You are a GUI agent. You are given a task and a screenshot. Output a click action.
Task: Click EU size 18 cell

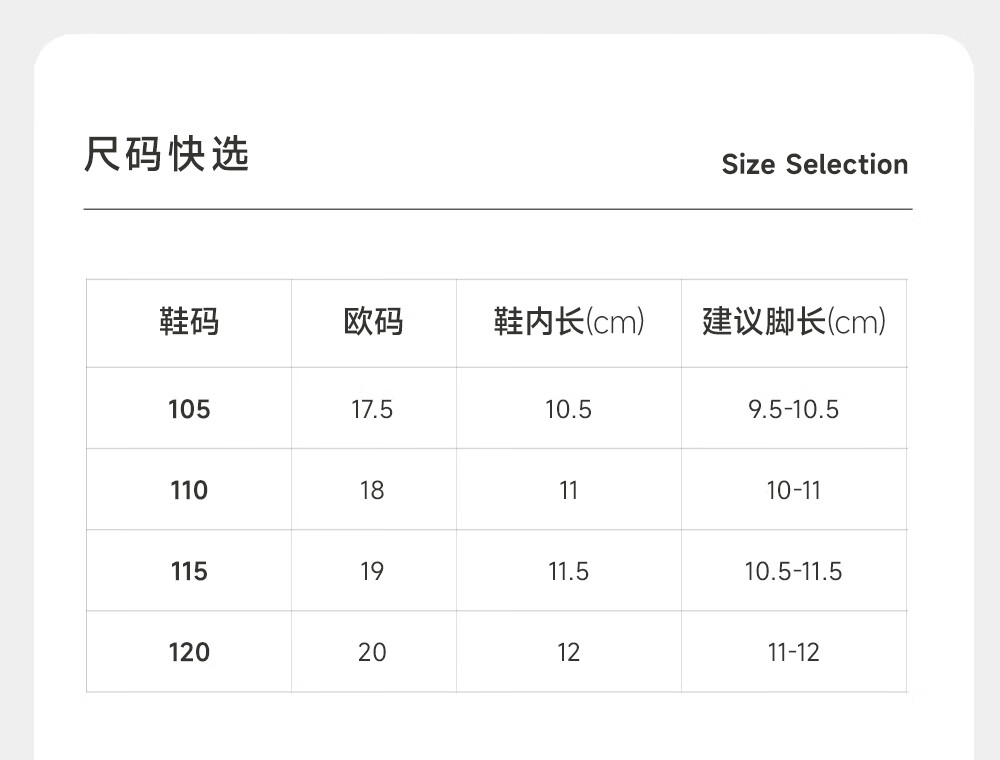pos(372,490)
